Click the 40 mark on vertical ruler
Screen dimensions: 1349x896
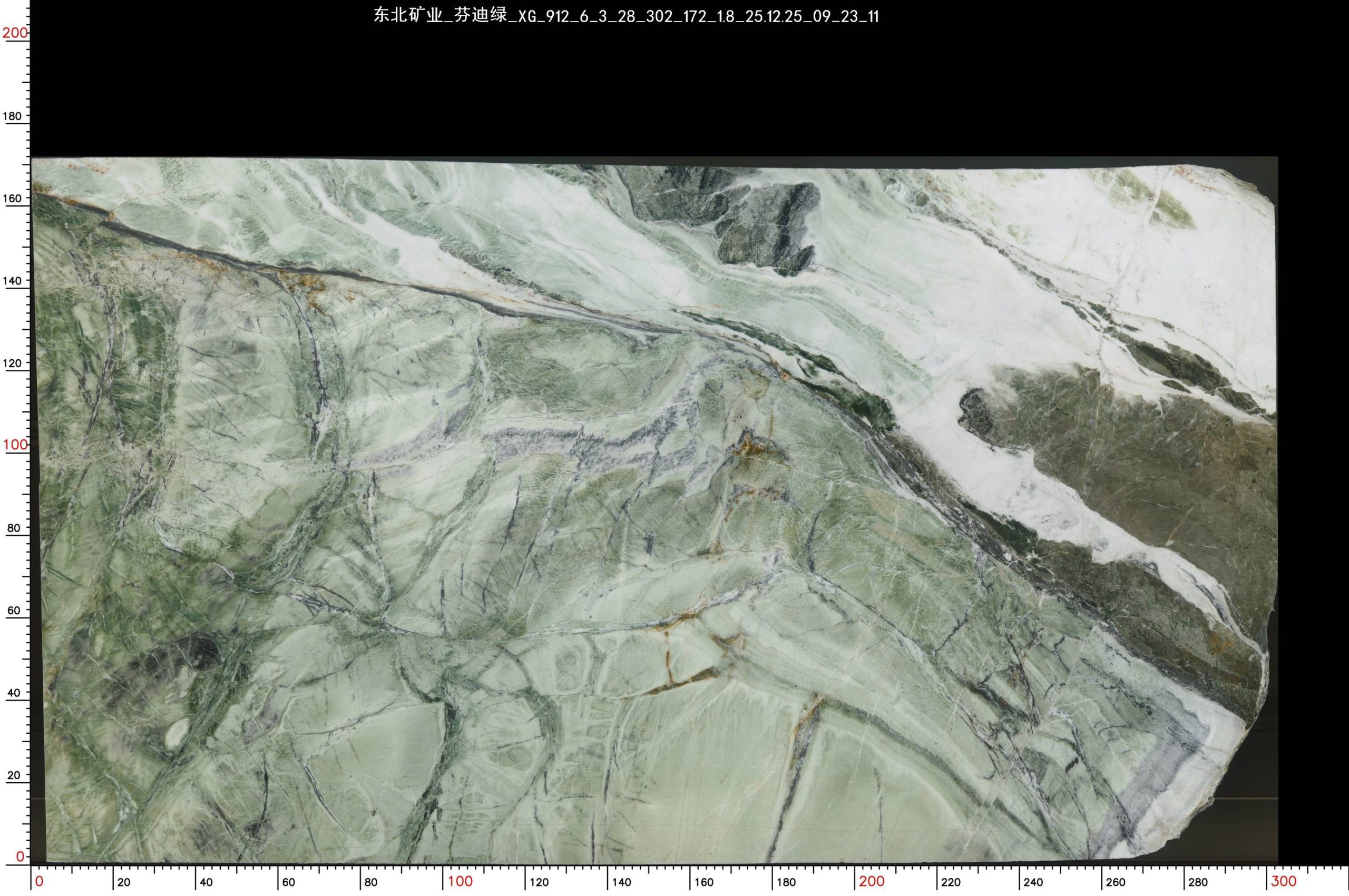[x=13, y=693]
